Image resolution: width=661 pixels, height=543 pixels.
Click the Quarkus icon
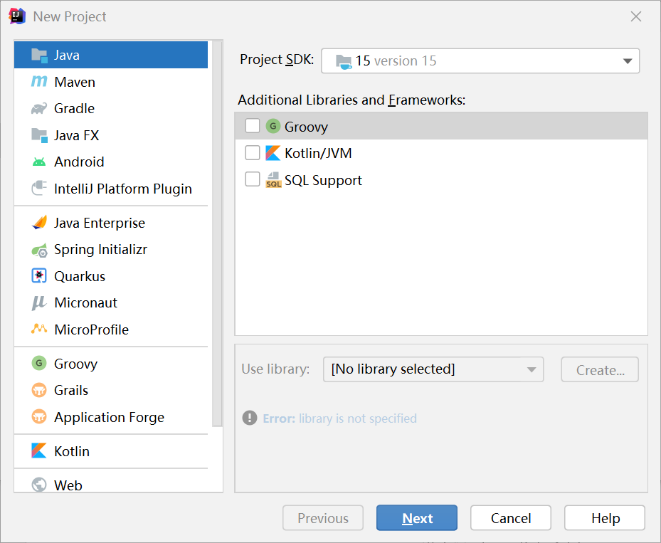[x=39, y=276]
